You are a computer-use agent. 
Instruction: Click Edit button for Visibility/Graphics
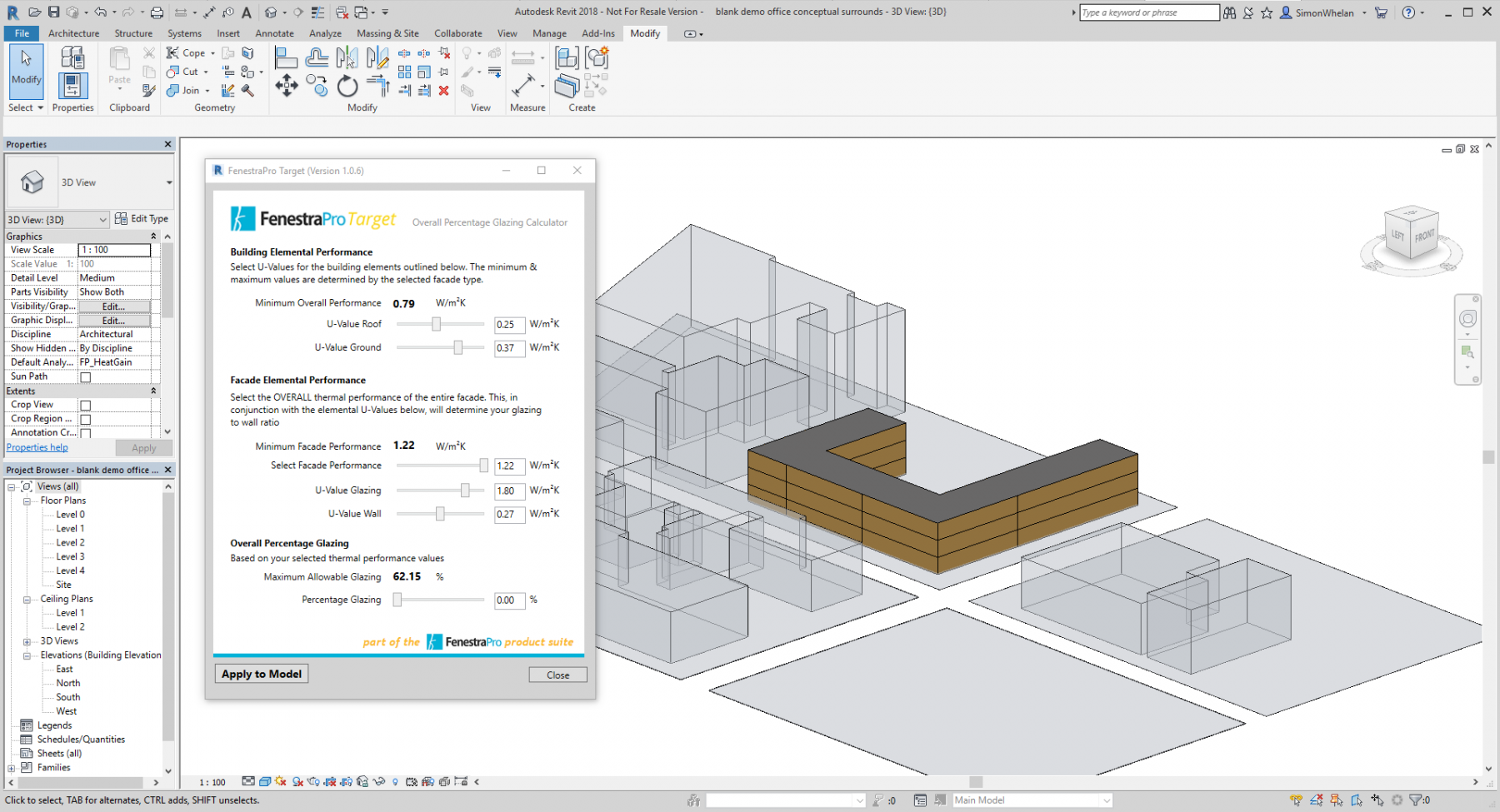(x=114, y=306)
